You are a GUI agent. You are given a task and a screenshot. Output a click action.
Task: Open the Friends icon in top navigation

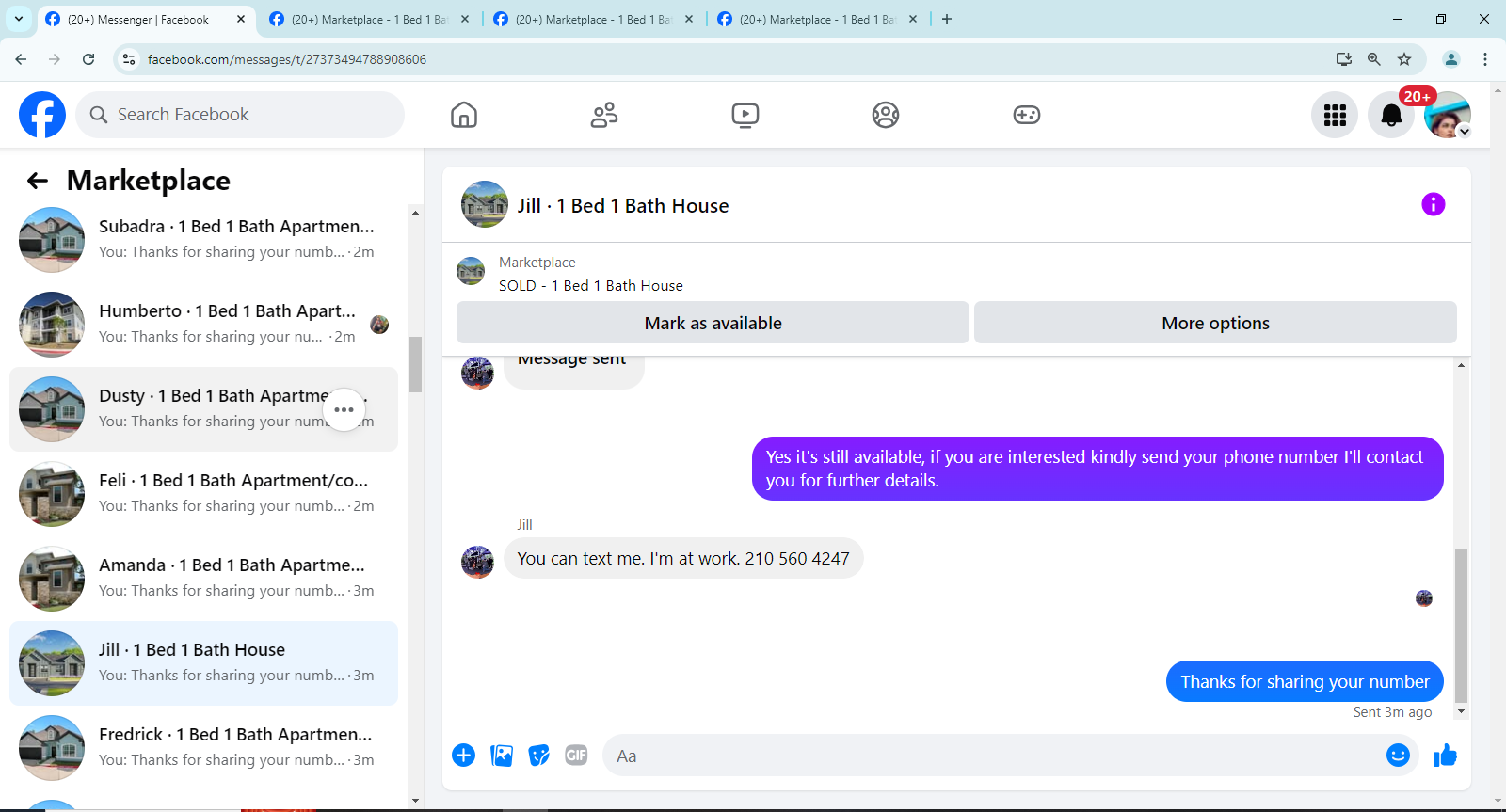point(604,115)
